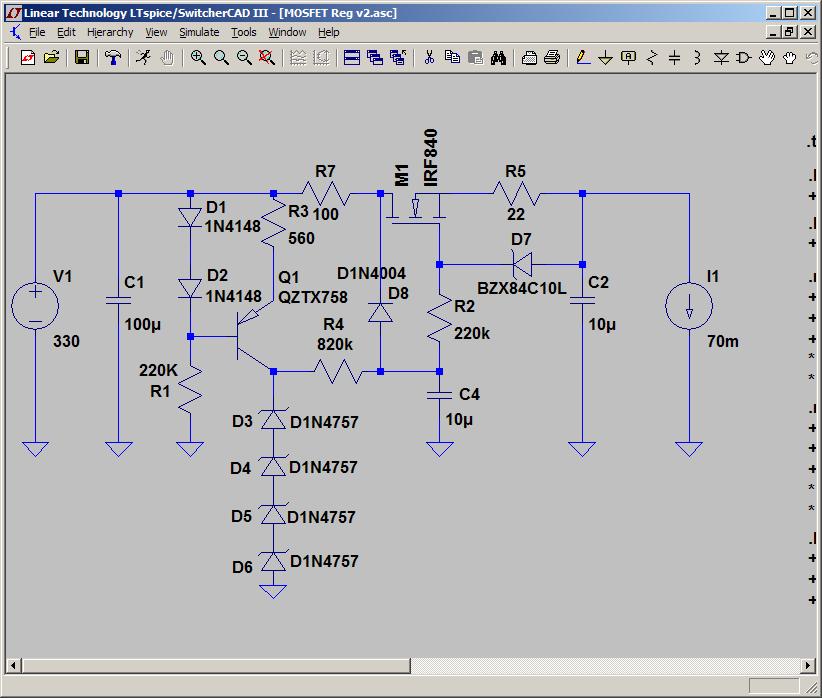Click the Close All Windows icon
822x698 pixels.
point(398,57)
